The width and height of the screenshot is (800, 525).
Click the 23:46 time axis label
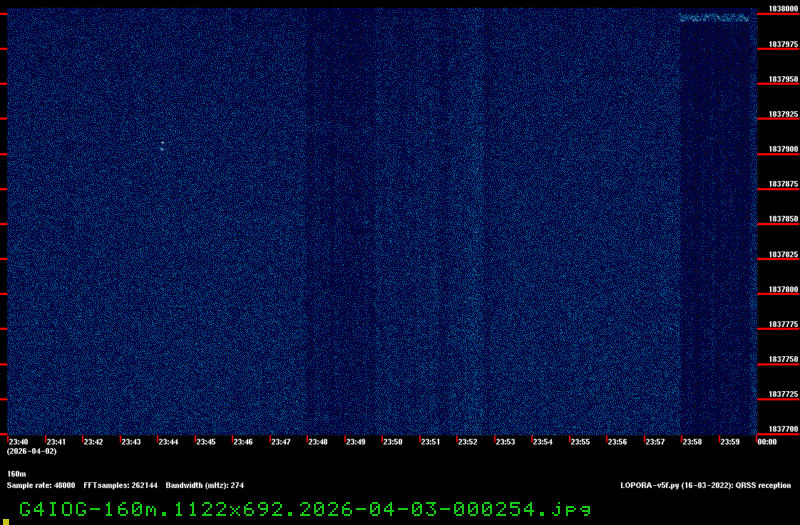coord(243,442)
